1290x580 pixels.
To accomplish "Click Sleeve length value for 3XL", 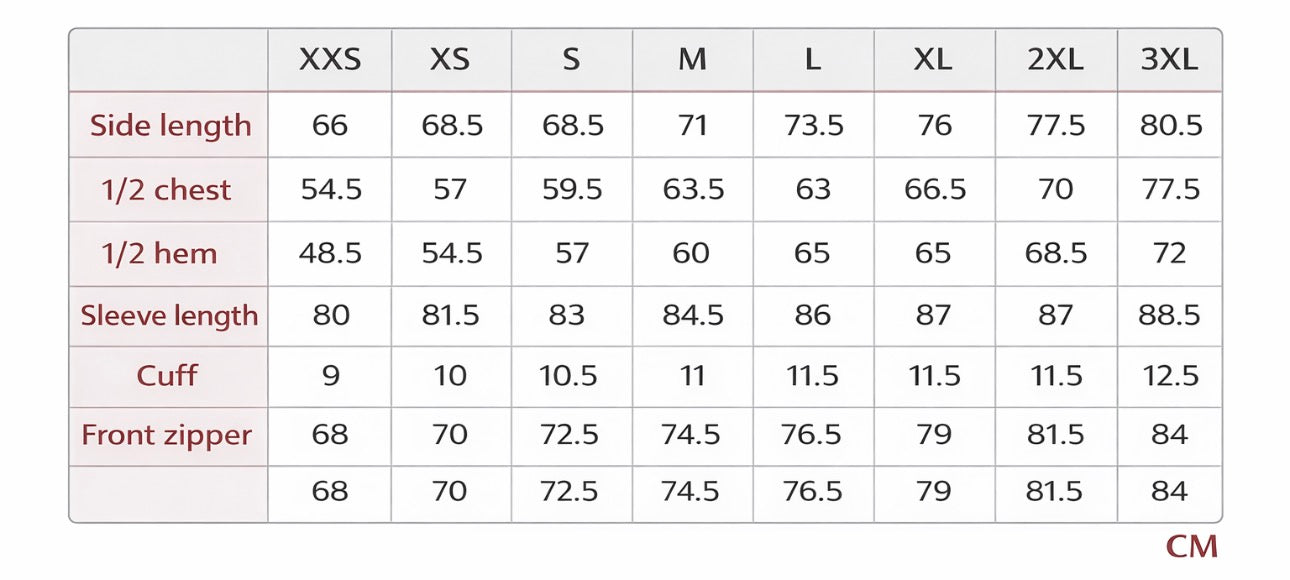I will [x=1169, y=316].
